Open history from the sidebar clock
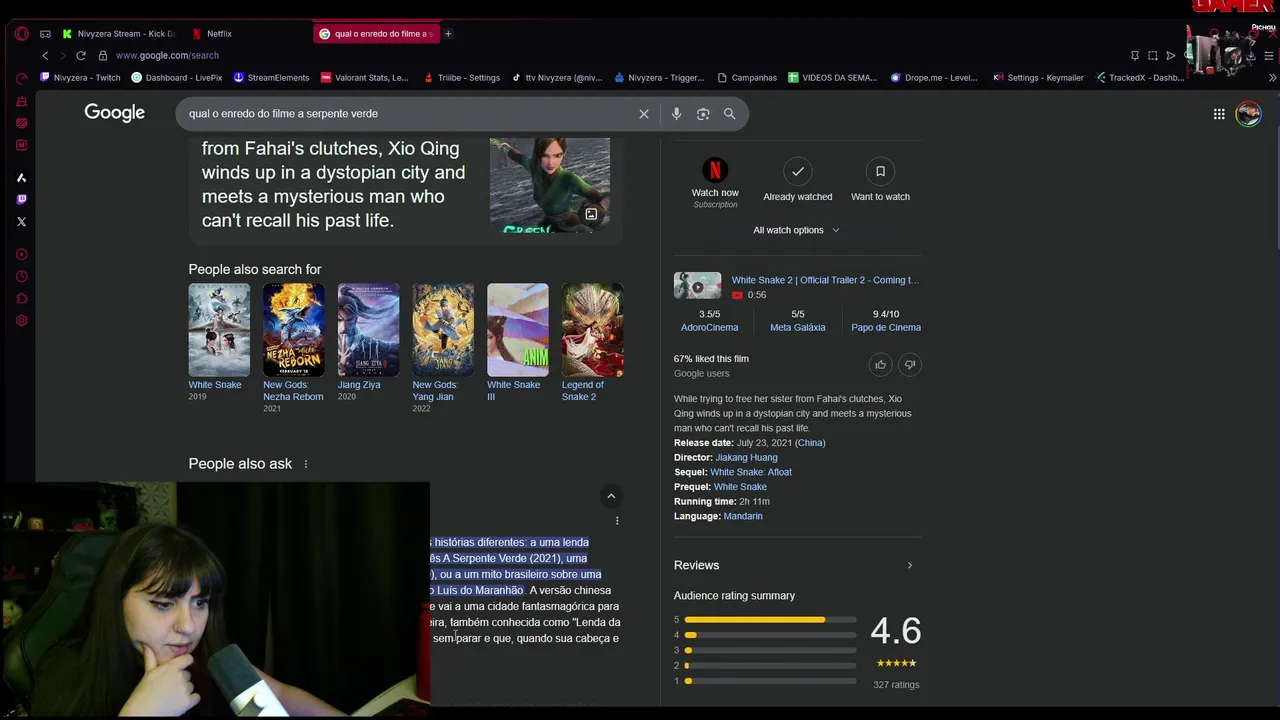 pos(22,277)
